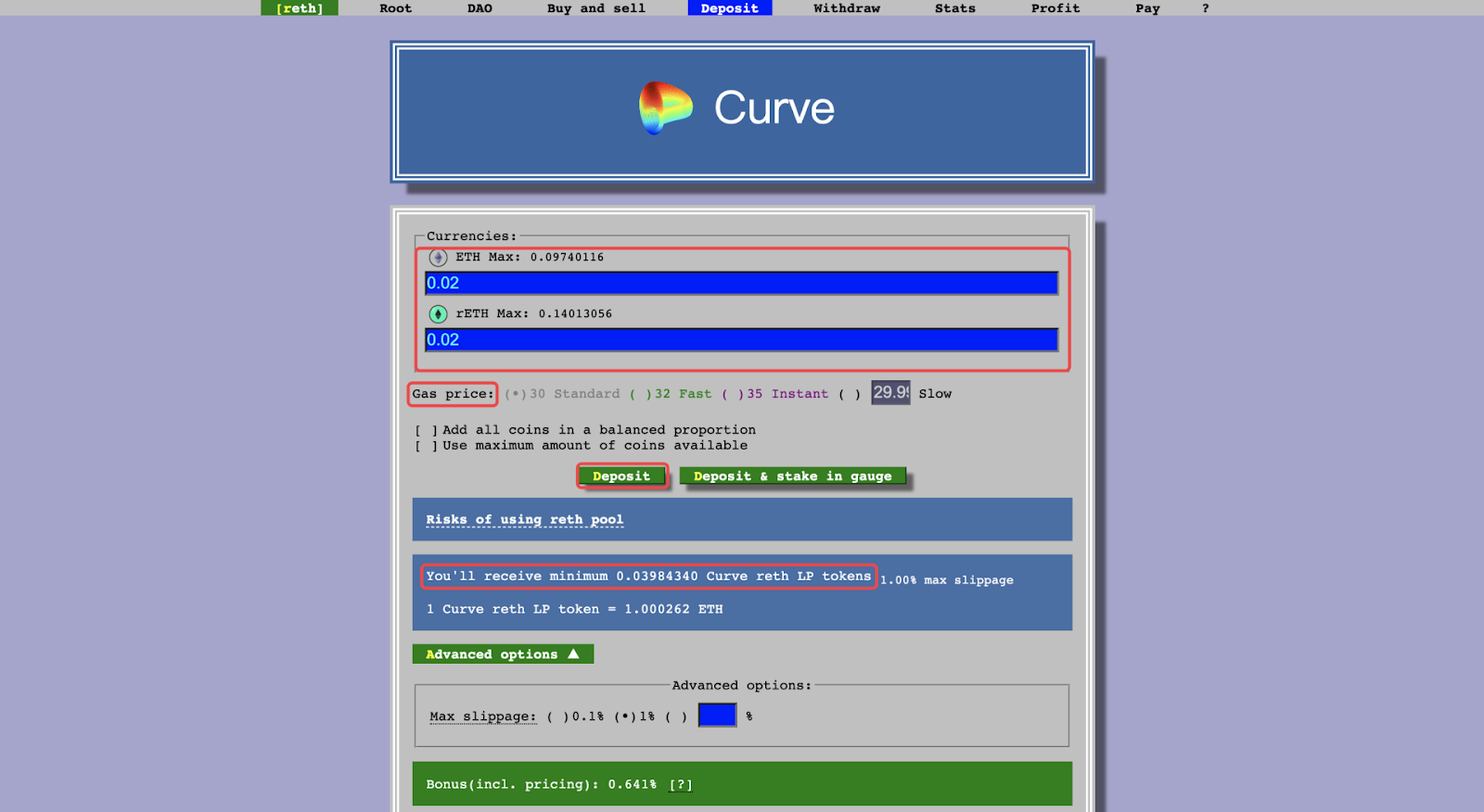Click the rETH currency icon
Screen dimensions: 1484x812
(x=438, y=314)
